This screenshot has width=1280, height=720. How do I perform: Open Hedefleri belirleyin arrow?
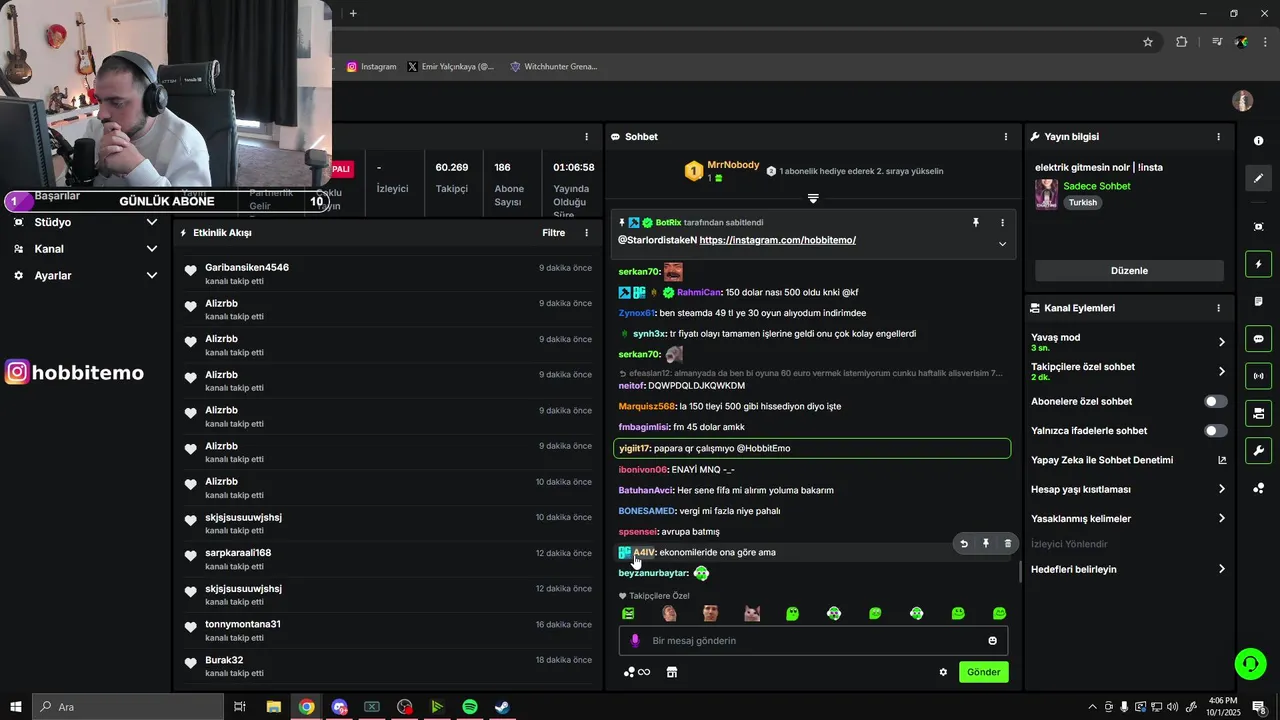click(x=1221, y=569)
